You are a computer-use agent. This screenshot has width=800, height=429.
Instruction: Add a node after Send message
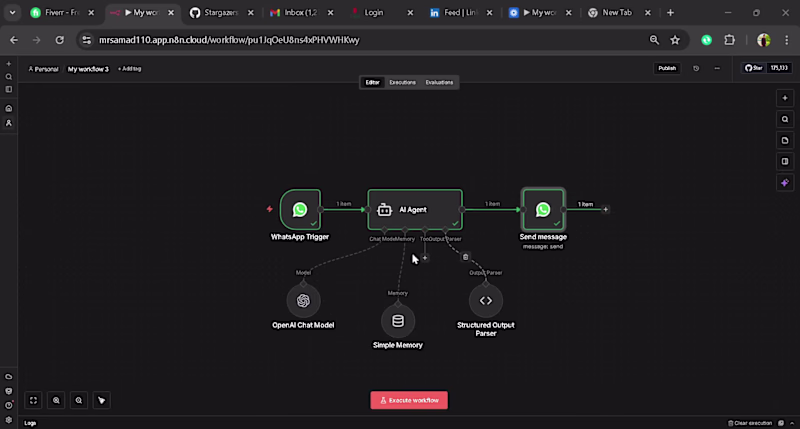point(606,209)
